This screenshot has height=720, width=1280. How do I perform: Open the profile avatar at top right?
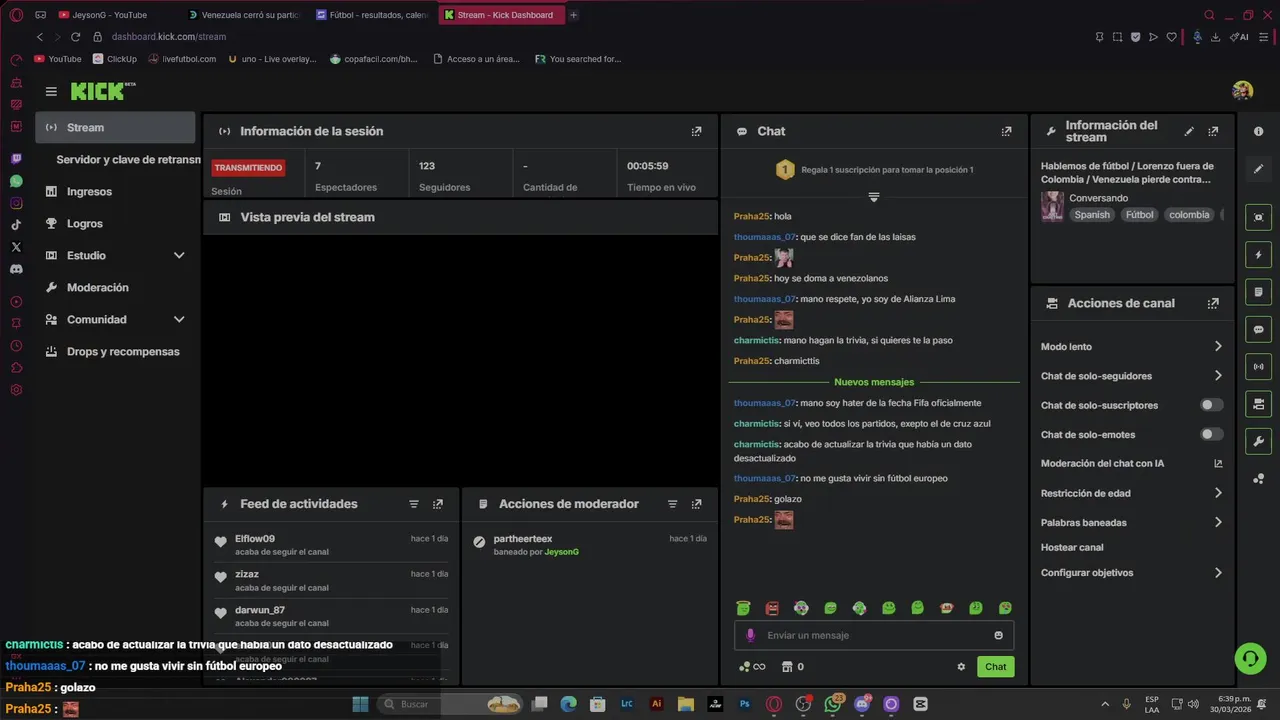1242,91
